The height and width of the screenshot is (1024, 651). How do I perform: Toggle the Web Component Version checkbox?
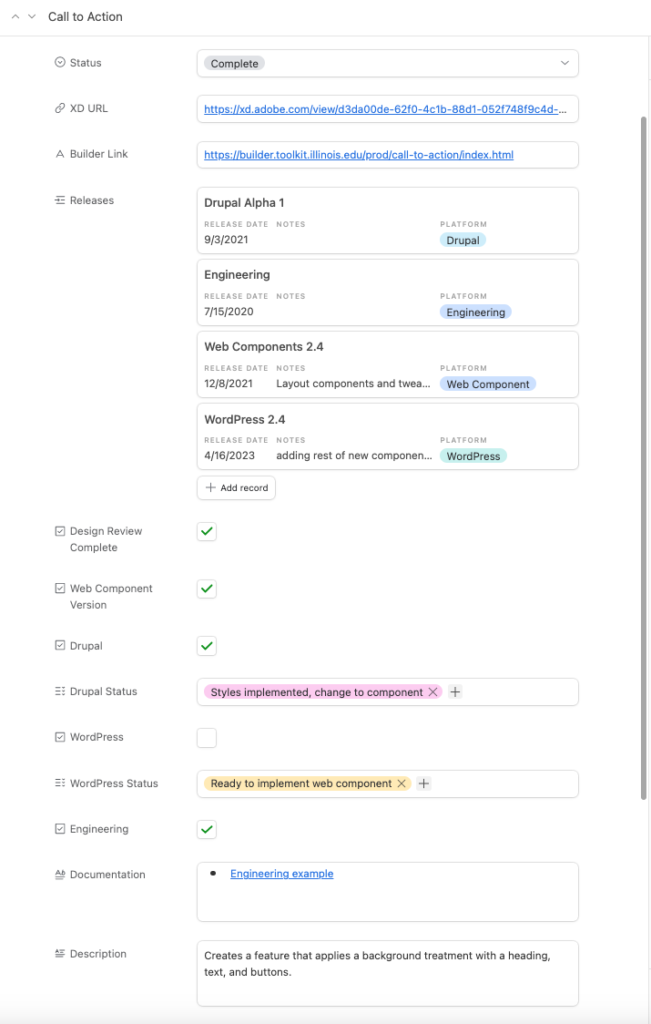pos(207,589)
